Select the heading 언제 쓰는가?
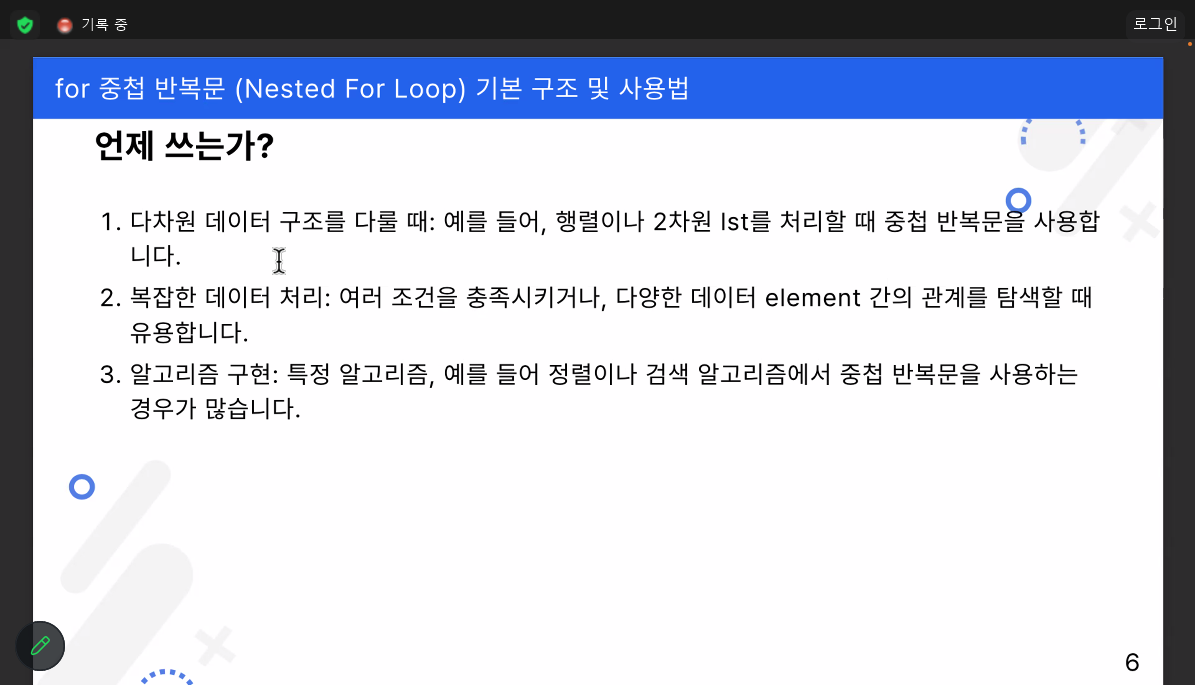 pos(184,146)
